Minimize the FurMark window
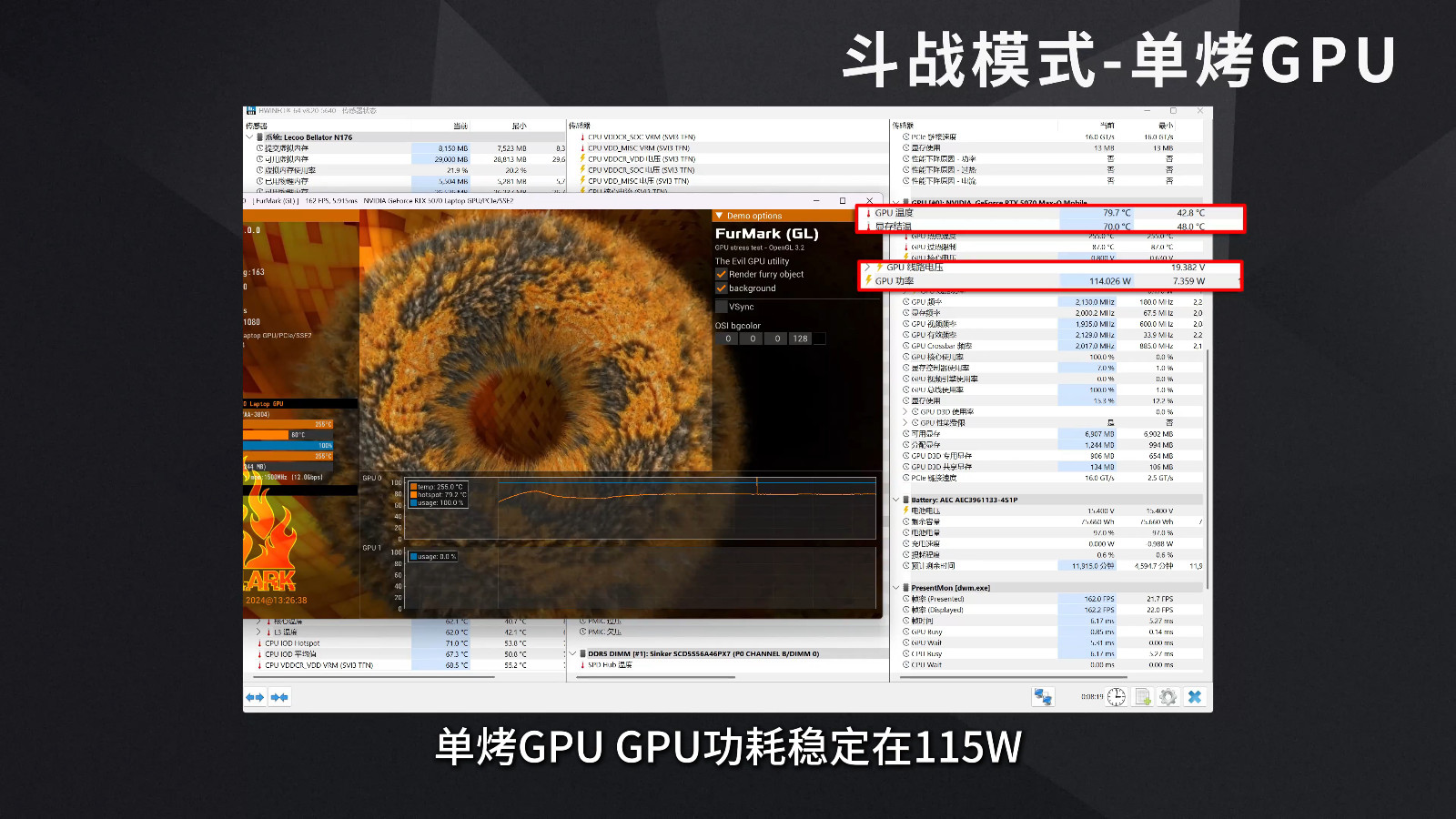The width and height of the screenshot is (1456, 819). coord(815,201)
